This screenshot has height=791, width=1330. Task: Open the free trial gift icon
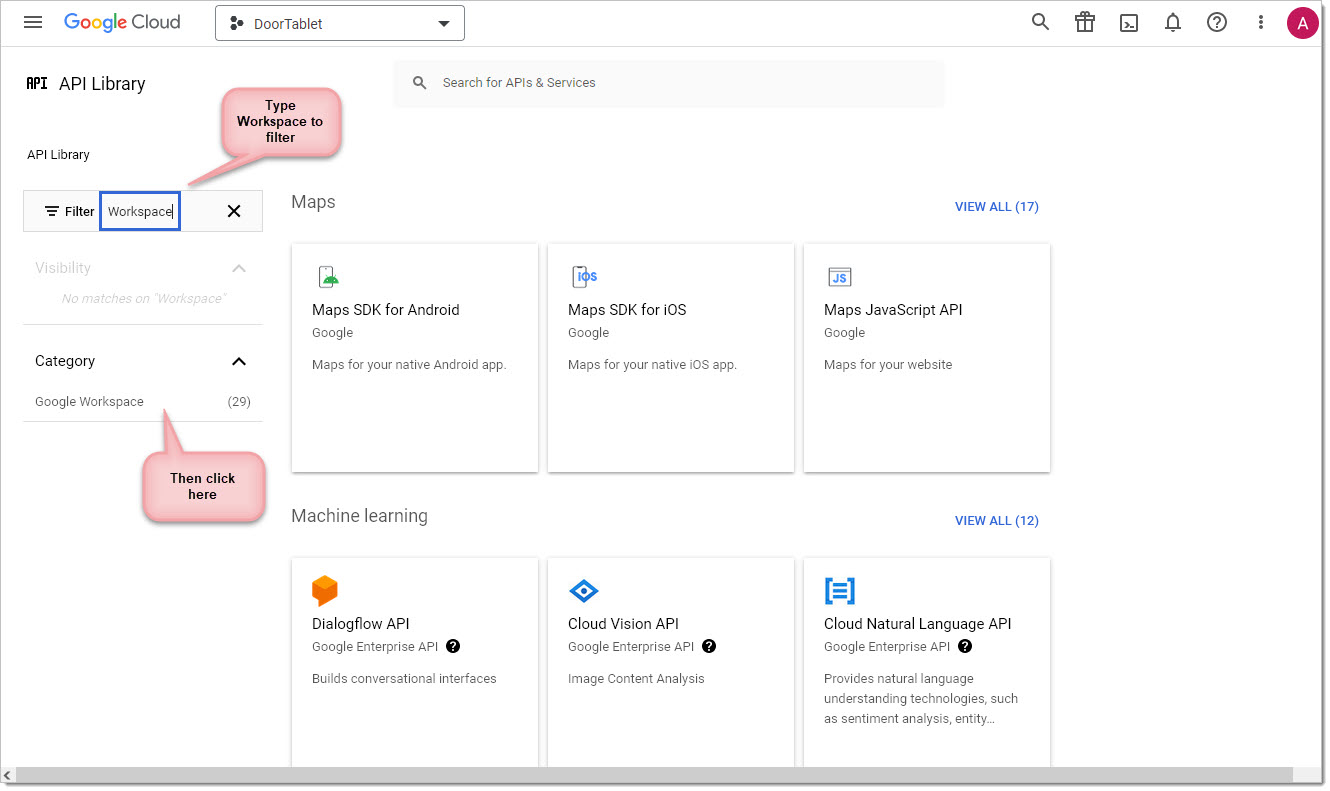(x=1085, y=22)
